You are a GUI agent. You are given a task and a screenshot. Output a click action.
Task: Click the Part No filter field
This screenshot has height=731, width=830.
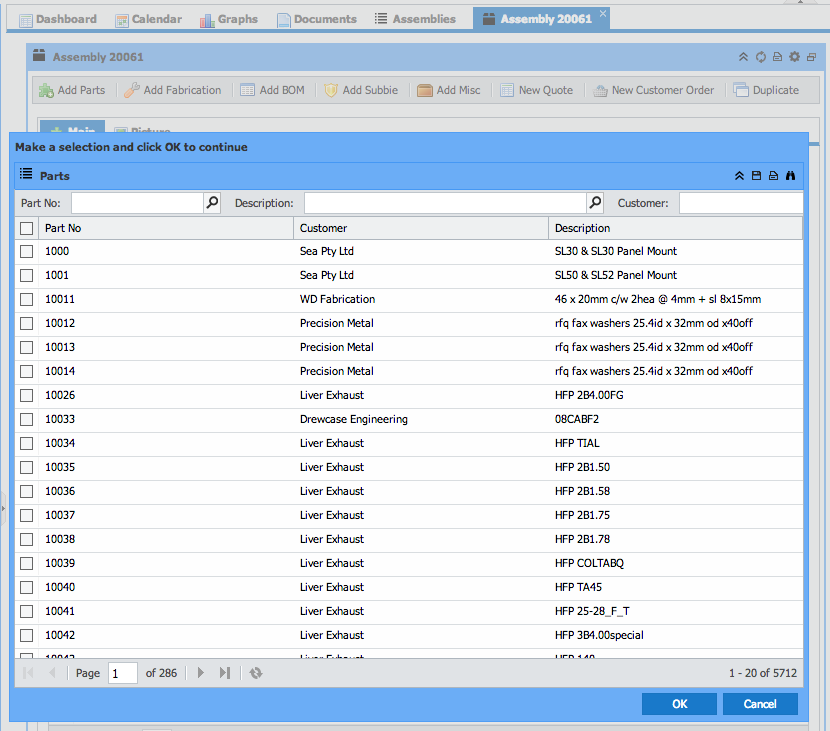pyautogui.click(x=138, y=203)
